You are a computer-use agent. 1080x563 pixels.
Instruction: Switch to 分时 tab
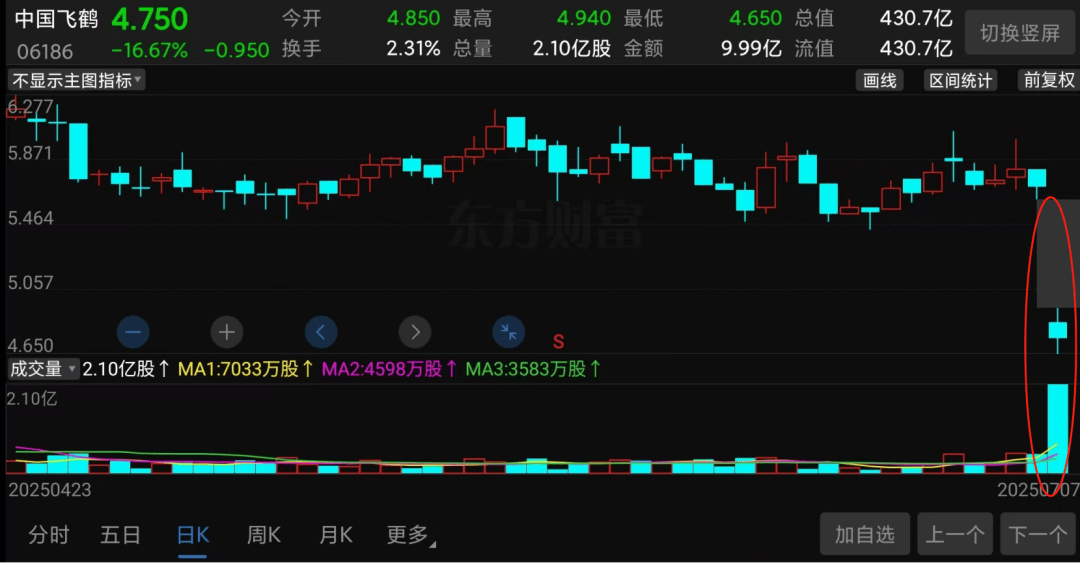click(x=48, y=535)
